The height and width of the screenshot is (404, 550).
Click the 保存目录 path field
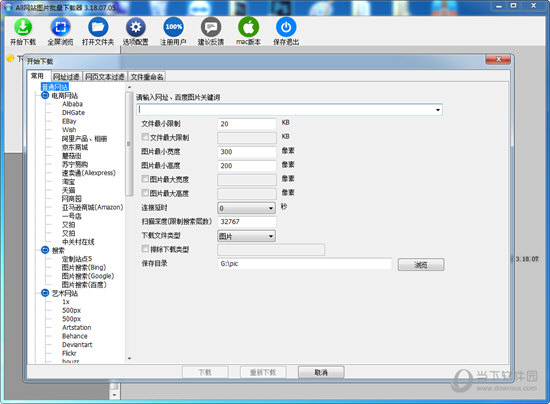coord(304,264)
